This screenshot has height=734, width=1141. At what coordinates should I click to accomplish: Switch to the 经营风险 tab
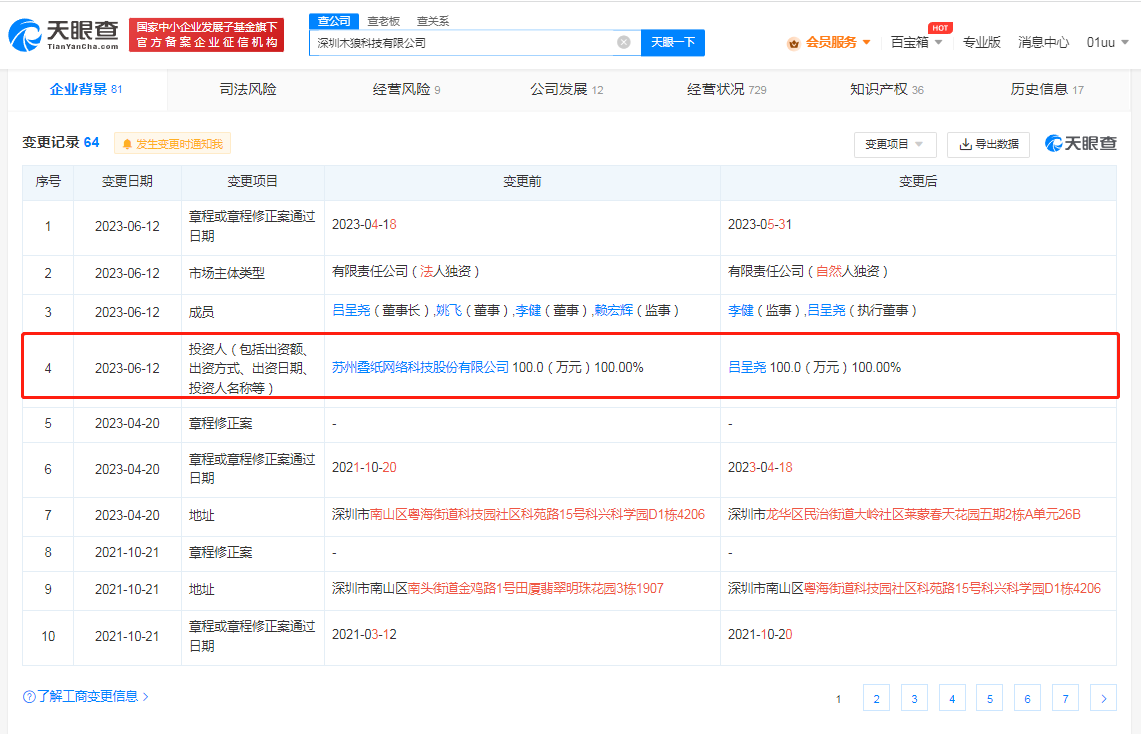(x=406, y=89)
